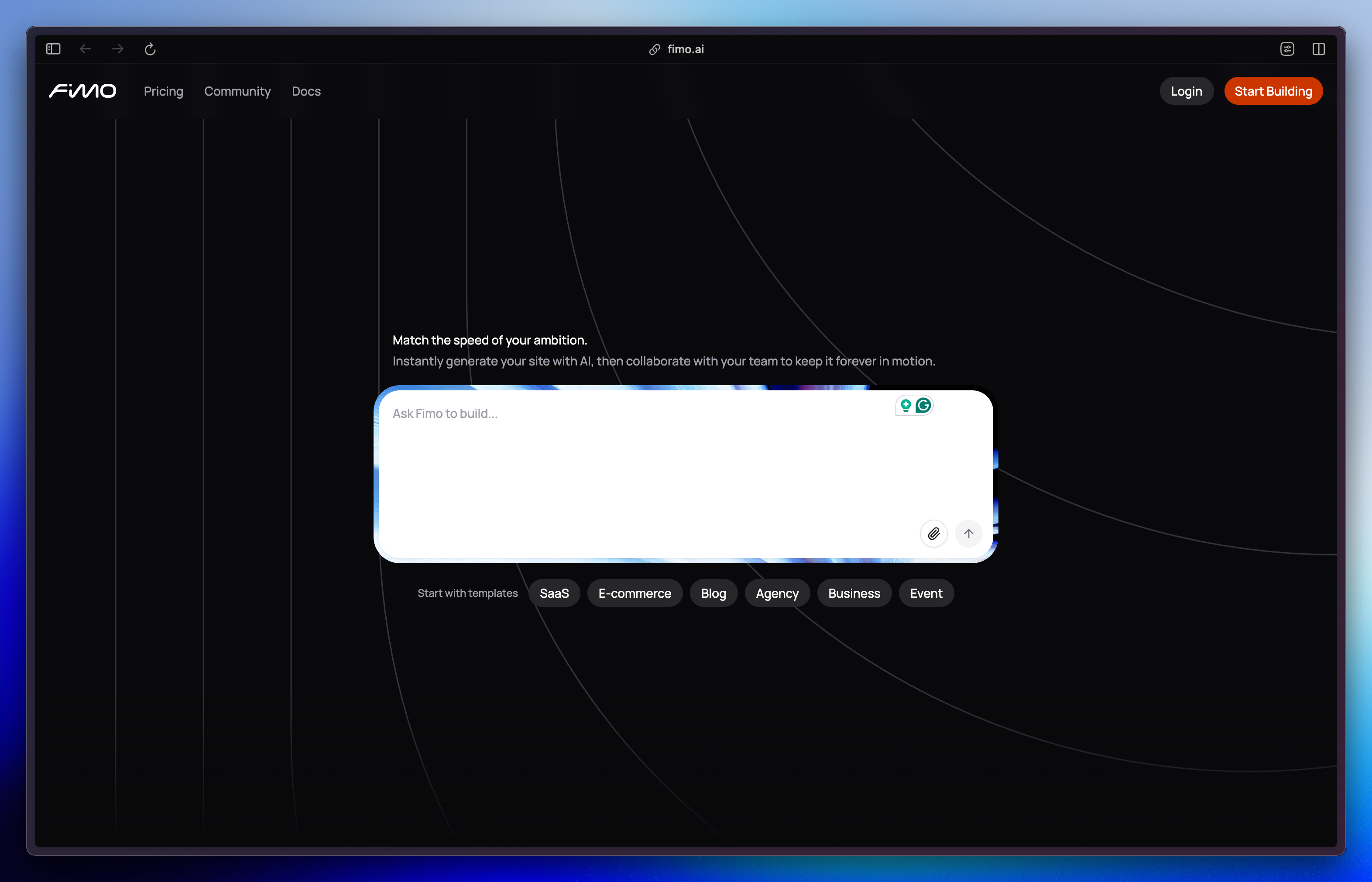
Task: Click the browser forward arrow
Action: click(x=118, y=49)
